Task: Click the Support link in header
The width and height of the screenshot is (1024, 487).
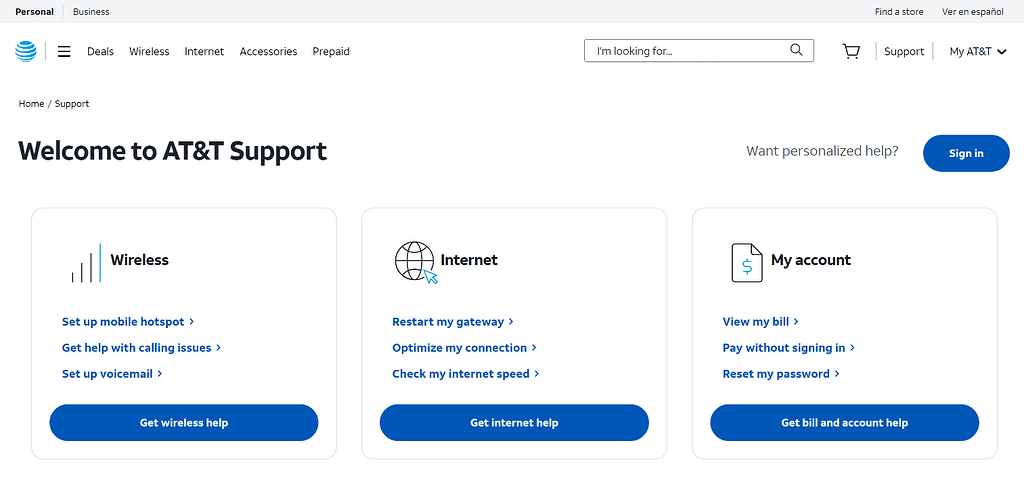Action: point(904,52)
